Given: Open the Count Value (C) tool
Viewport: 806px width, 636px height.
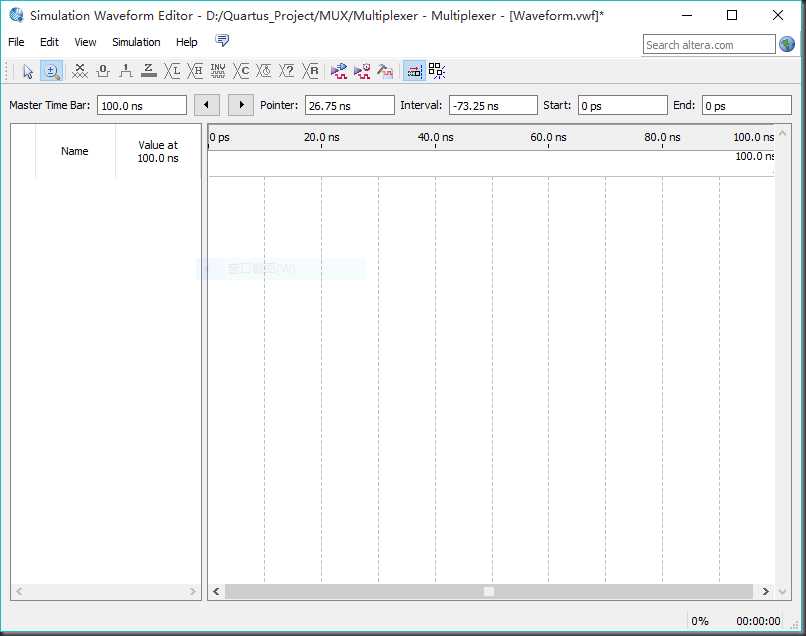Looking at the screenshot, I should [241, 71].
